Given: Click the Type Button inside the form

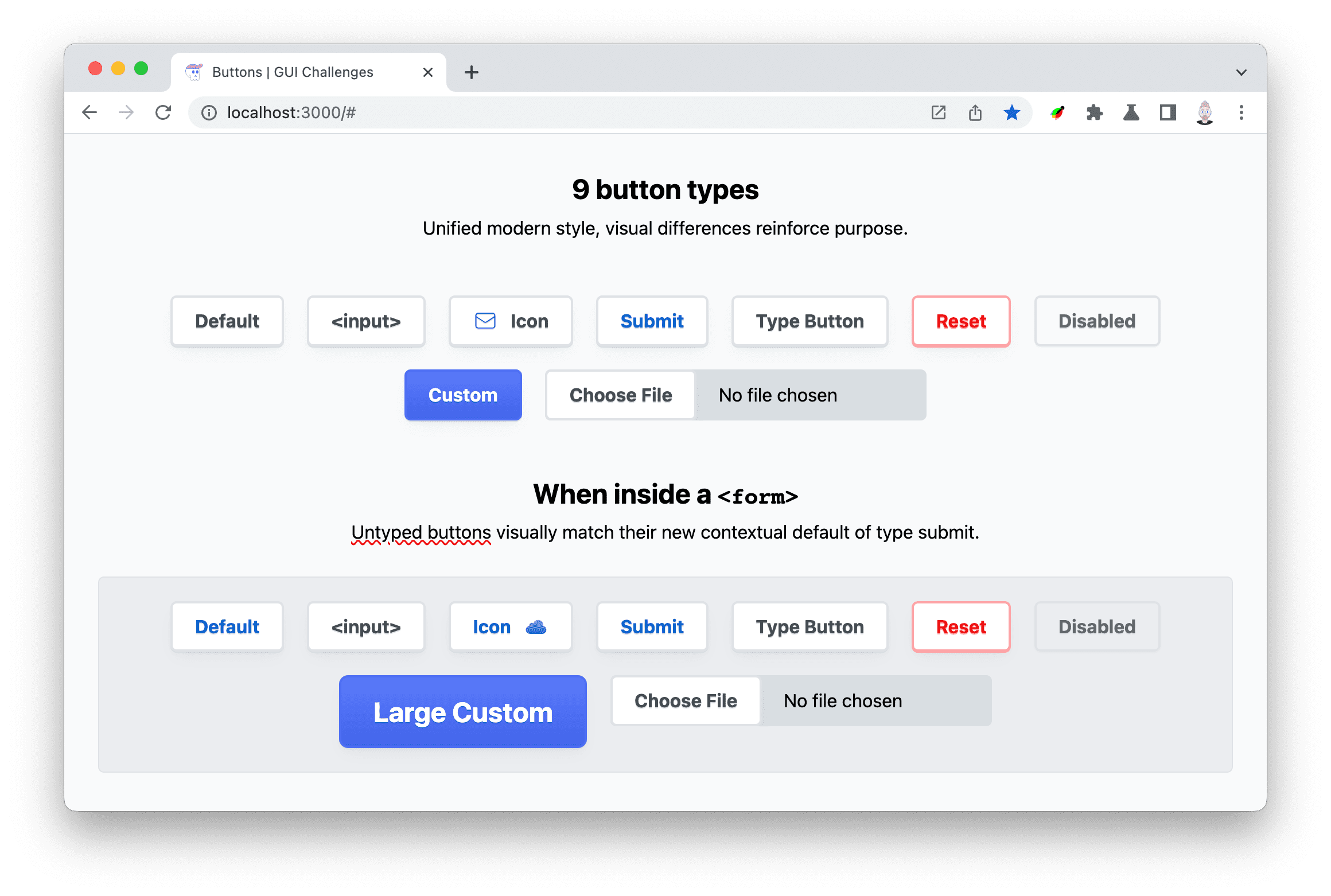Looking at the screenshot, I should tap(810, 627).
